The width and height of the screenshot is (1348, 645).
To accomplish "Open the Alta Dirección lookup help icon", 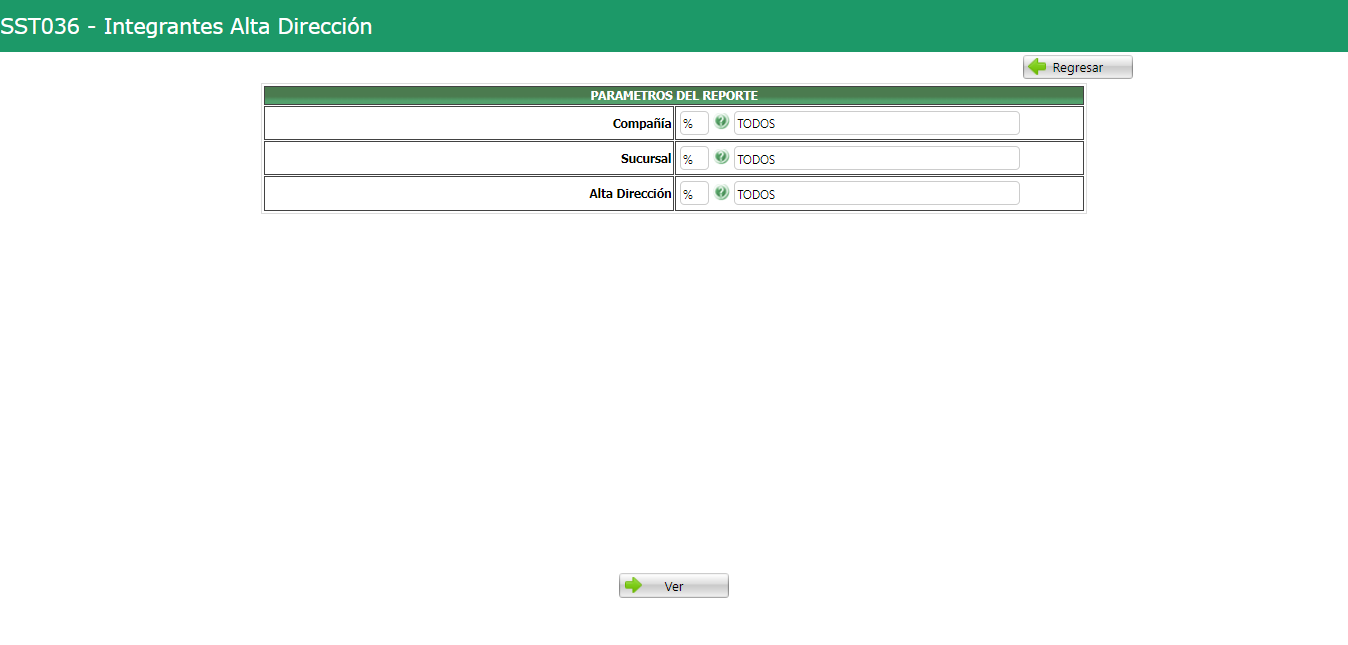I will (721, 193).
